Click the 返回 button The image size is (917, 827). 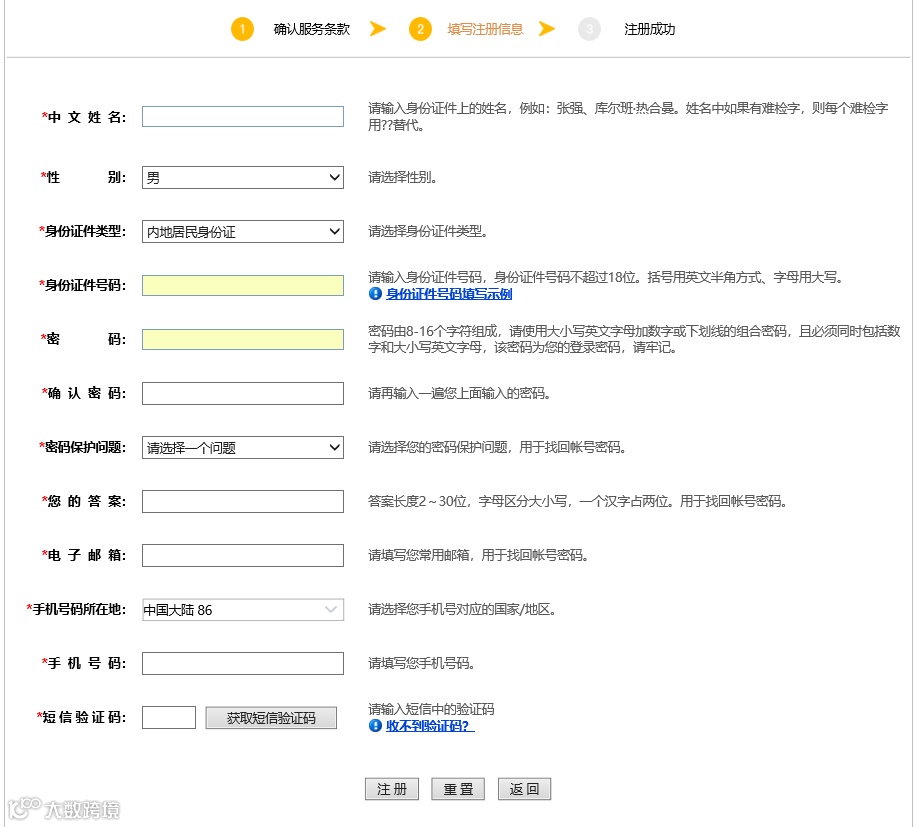coord(524,789)
